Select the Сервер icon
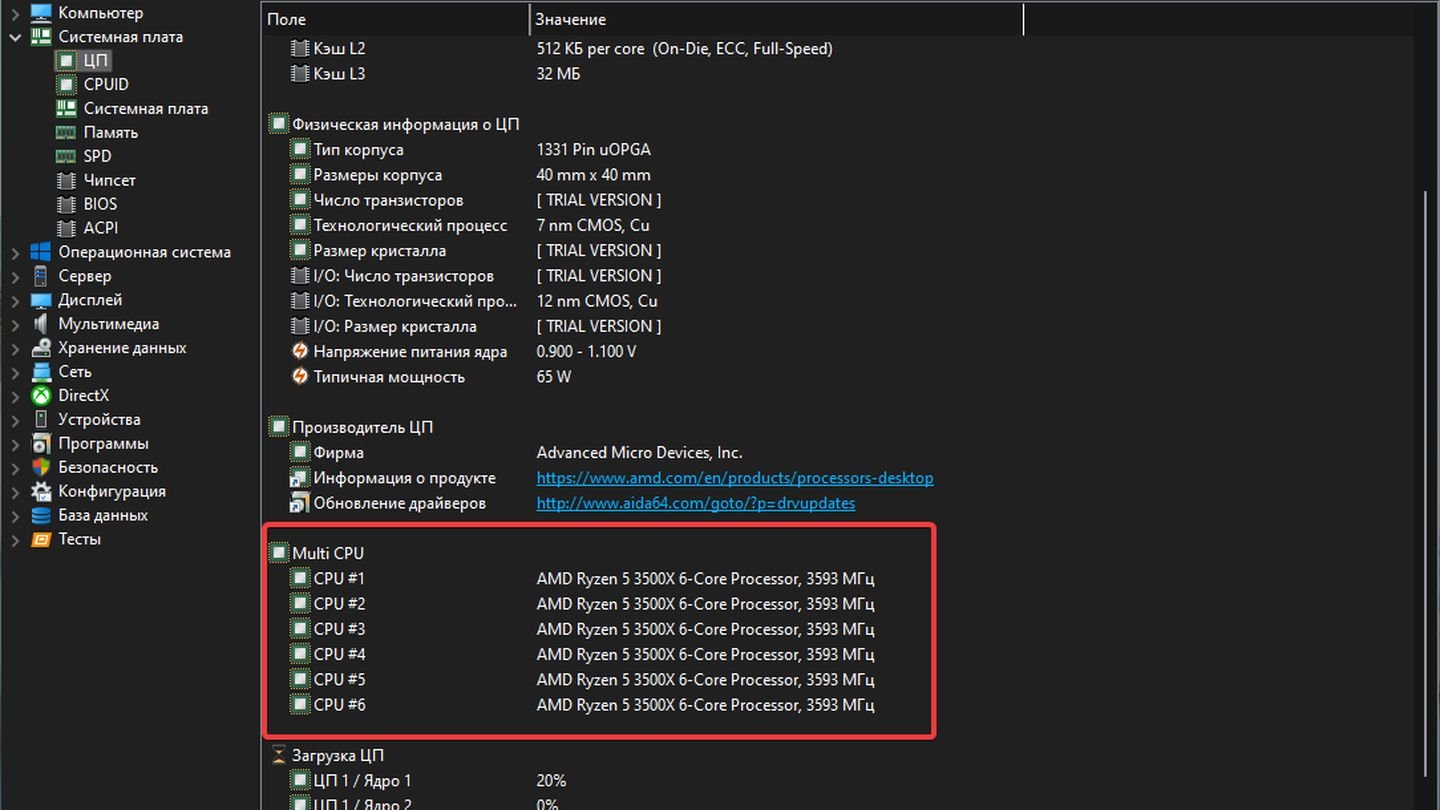The width and height of the screenshot is (1440, 810). click(x=41, y=276)
